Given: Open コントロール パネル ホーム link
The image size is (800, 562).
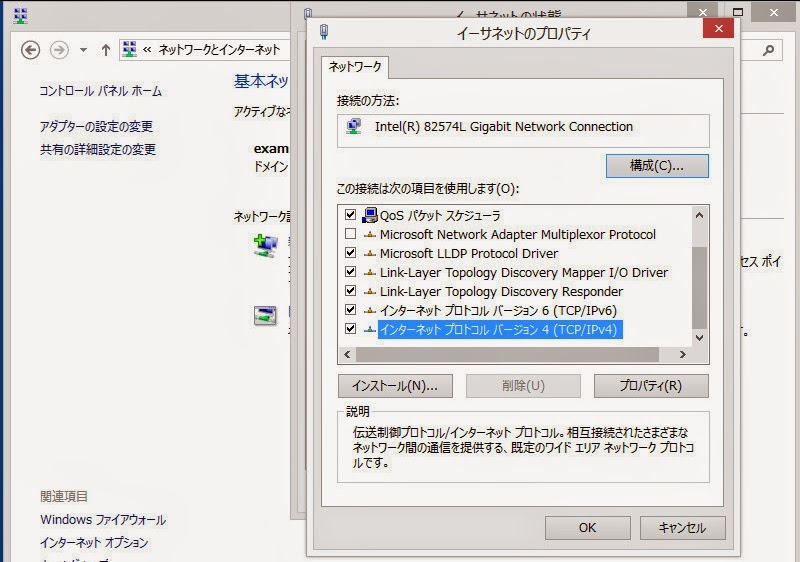Looking at the screenshot, I should [x=101, y=91].
